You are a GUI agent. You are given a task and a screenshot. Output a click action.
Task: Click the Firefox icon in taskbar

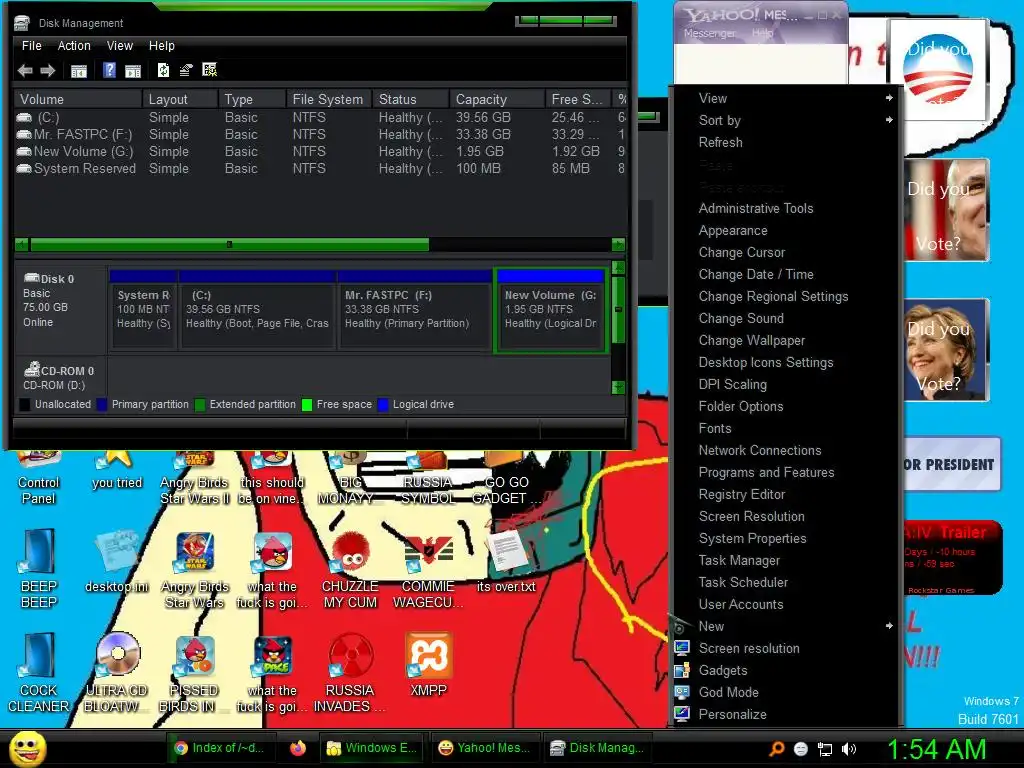pyautogui.click(x=298, y=748)
